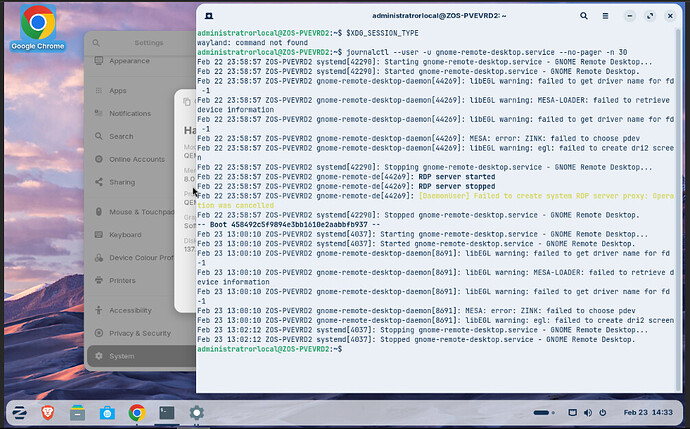This screenshot has height=429, width=690.
Task: Click the Settings search icon
Action: tap(96, 43)
